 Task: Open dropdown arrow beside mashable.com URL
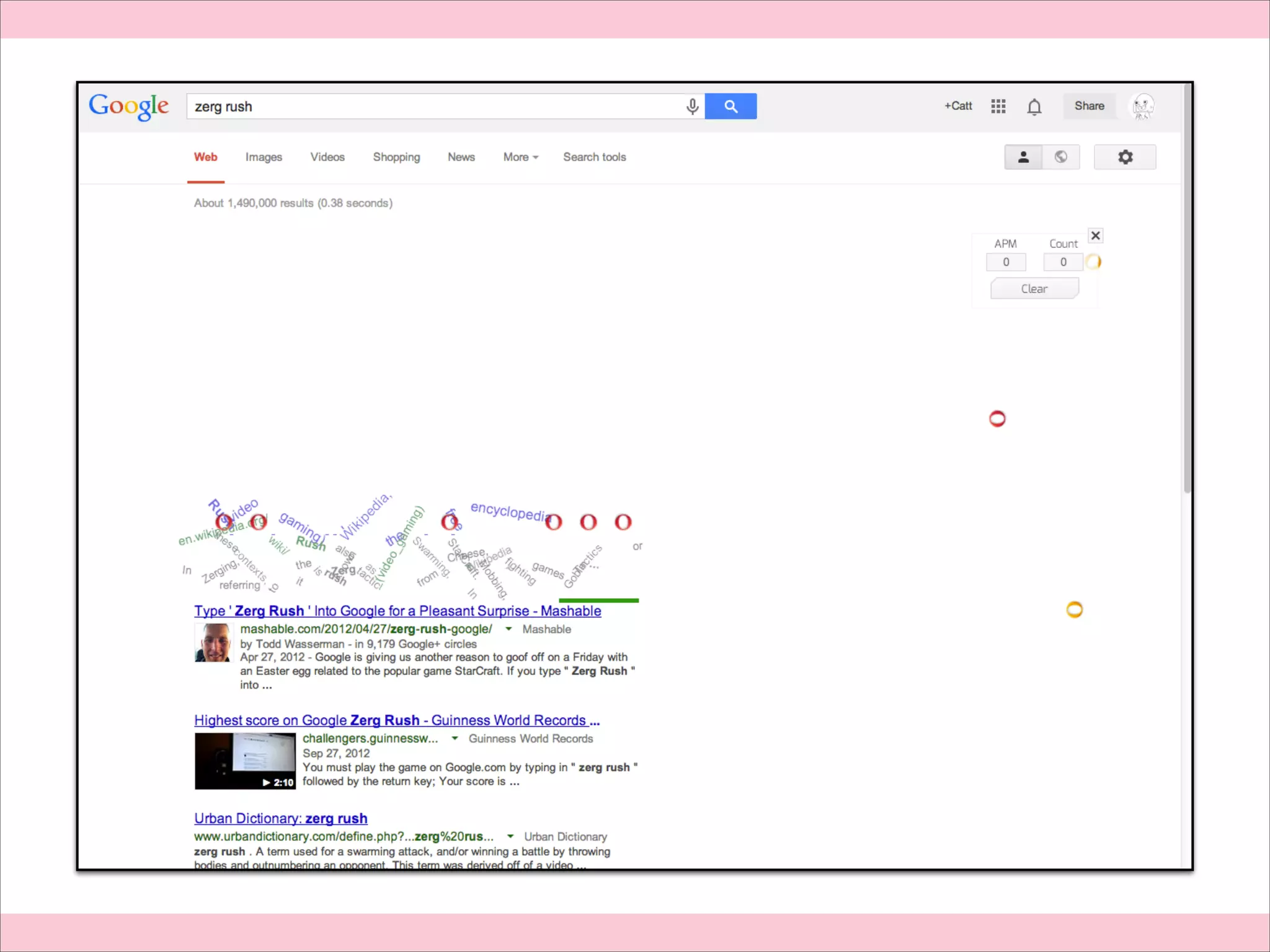click(x=508, y=629)
